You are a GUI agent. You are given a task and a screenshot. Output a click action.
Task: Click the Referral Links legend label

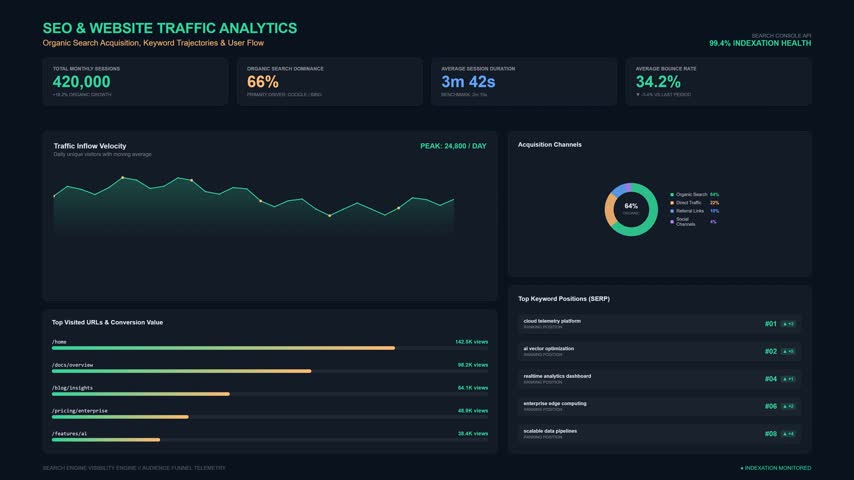click(690, 211)
